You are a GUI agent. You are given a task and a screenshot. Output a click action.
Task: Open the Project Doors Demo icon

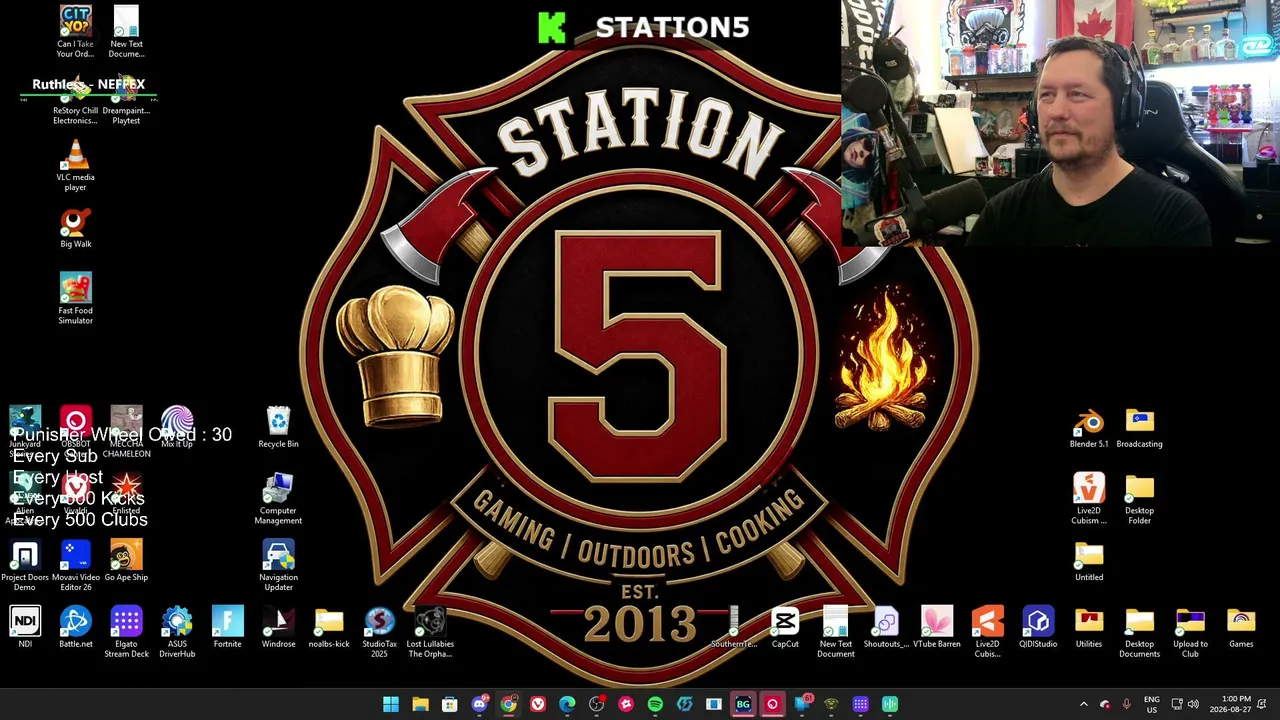(25, 566)
